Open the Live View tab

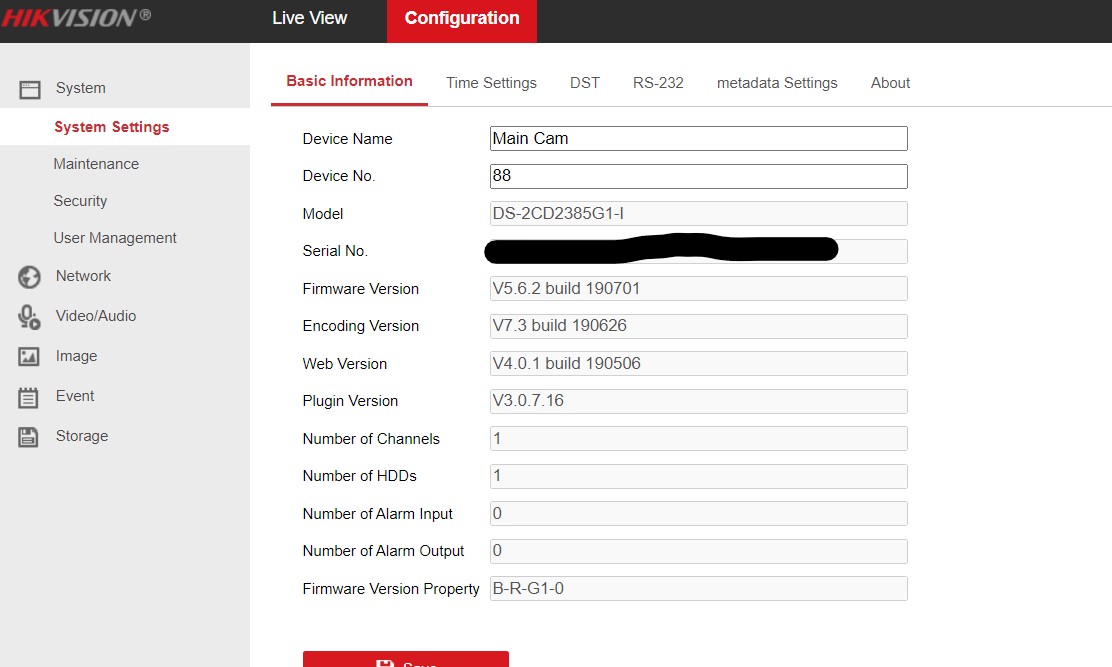[x=310, y=18]
